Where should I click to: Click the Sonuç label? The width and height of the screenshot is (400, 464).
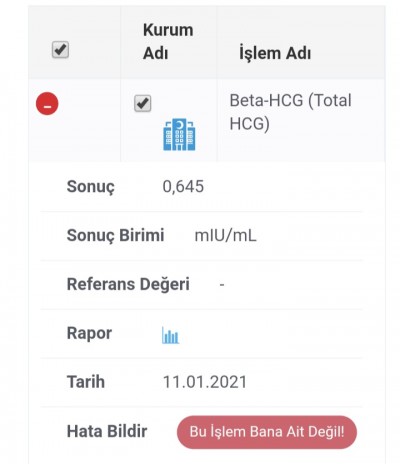click(91, 187)
